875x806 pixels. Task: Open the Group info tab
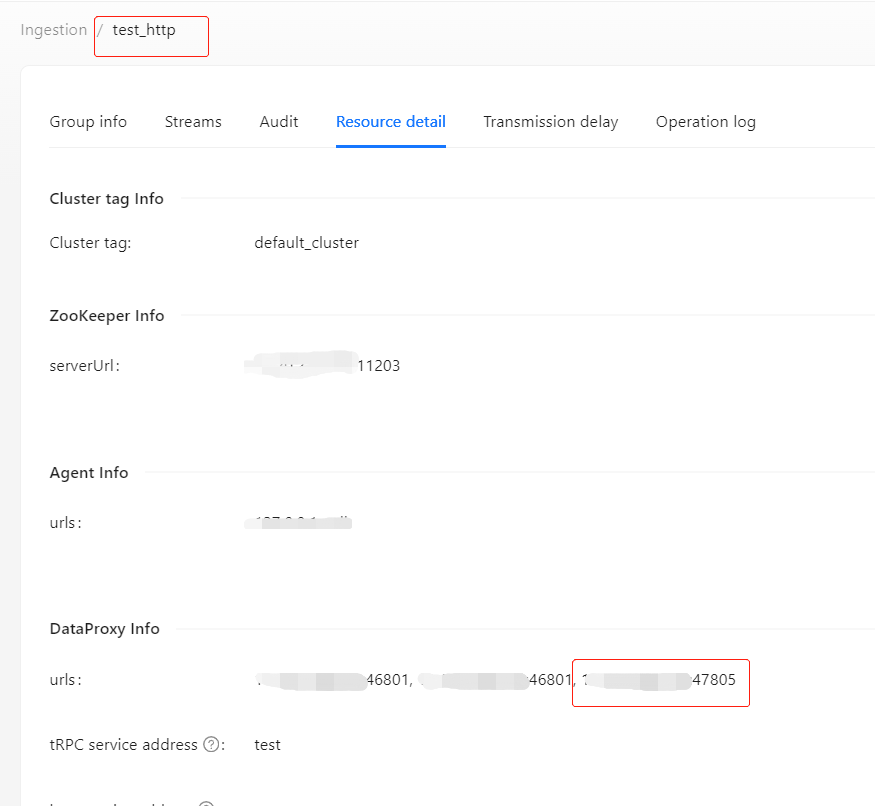tap(88, 122)
